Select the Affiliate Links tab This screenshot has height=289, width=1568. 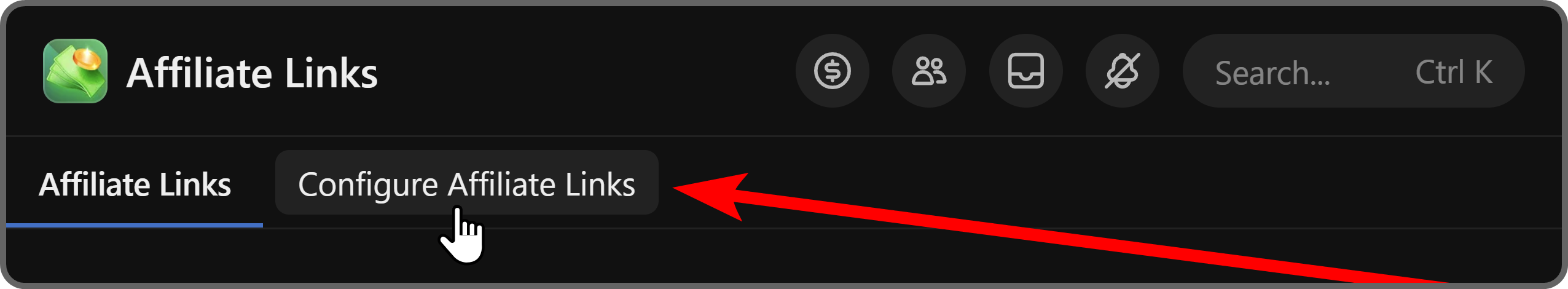[x=135, y=184]
